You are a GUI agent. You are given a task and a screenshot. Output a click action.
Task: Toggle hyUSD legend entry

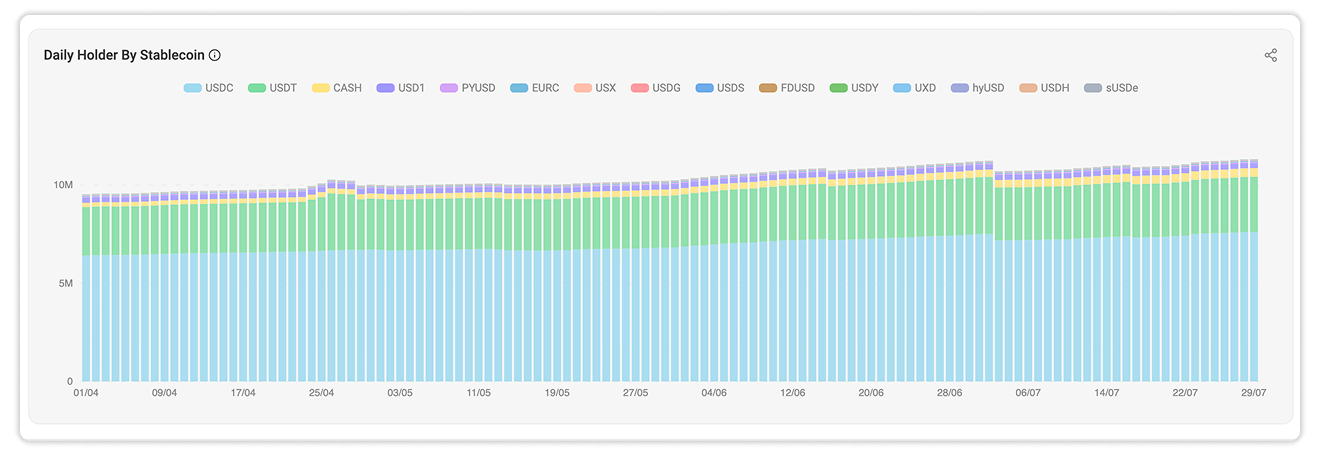978,88
